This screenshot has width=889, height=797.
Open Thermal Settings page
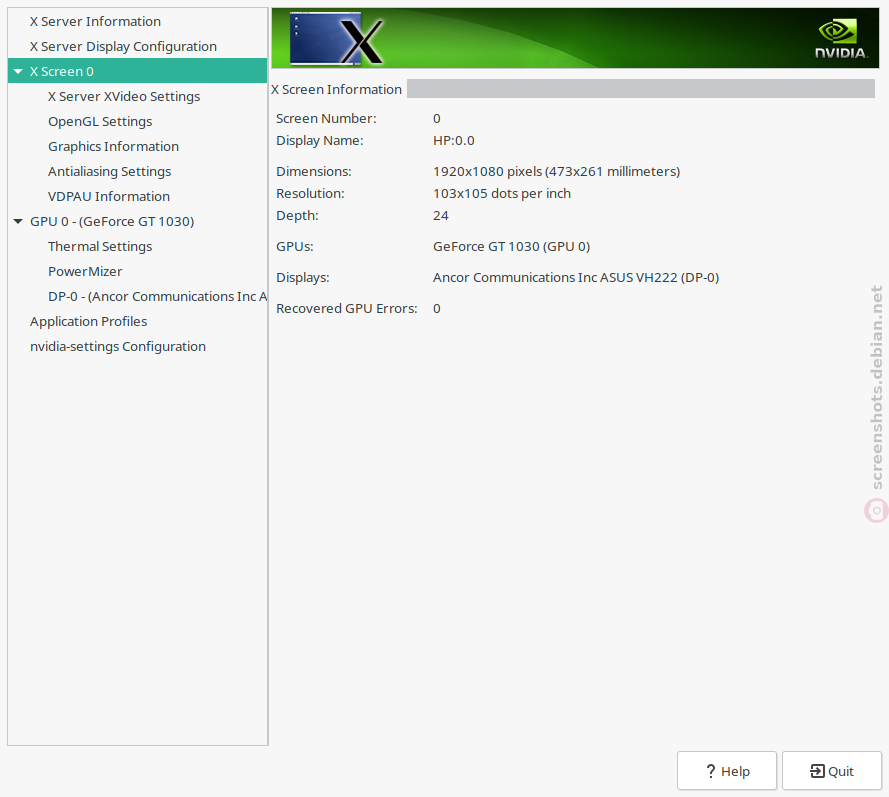pyautogui.click(x=100, y=247)
